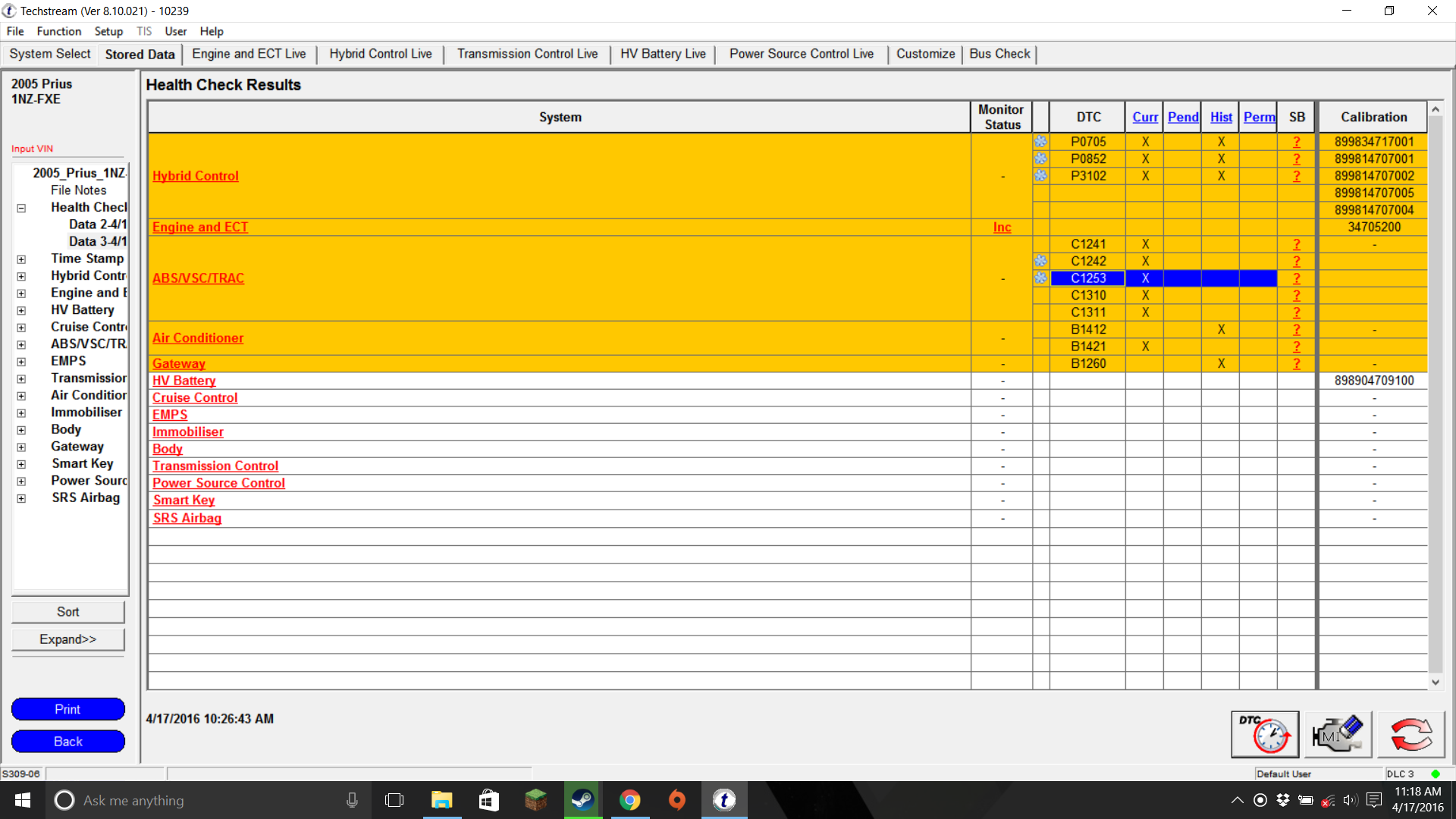Open the DTC freeze frame timer icon

click(1265, 734)
